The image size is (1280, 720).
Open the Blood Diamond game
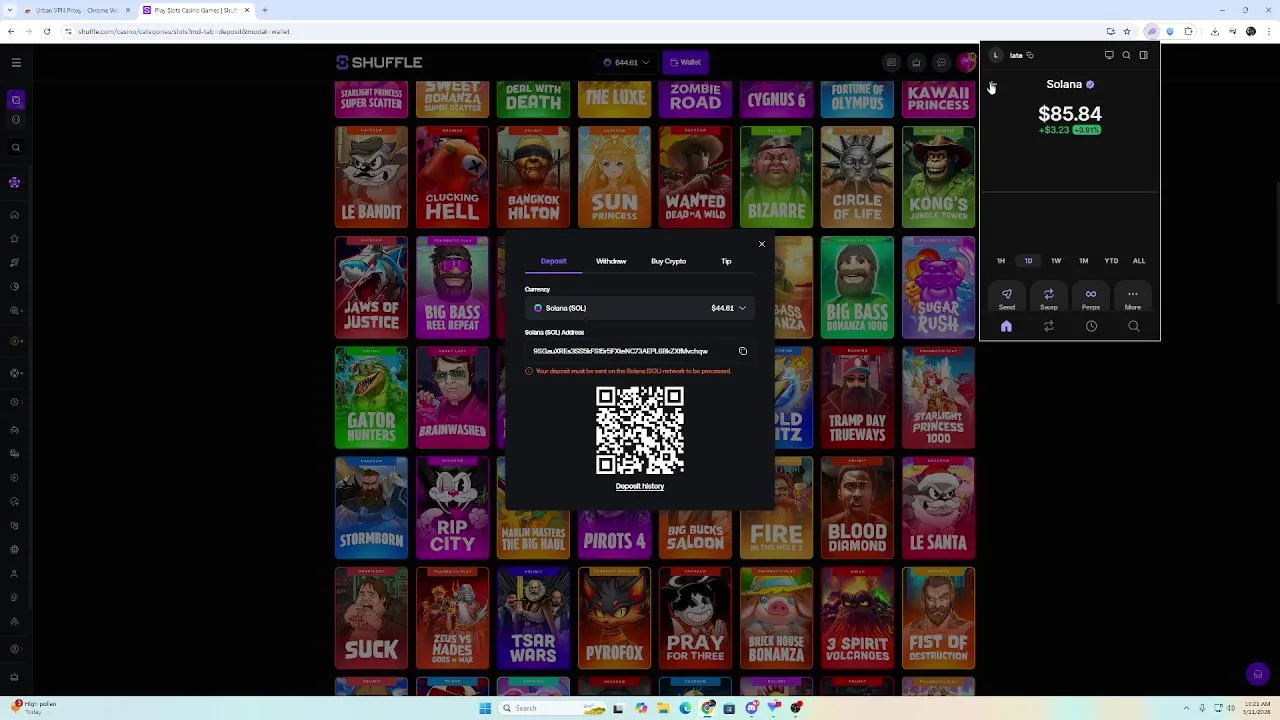857,508
